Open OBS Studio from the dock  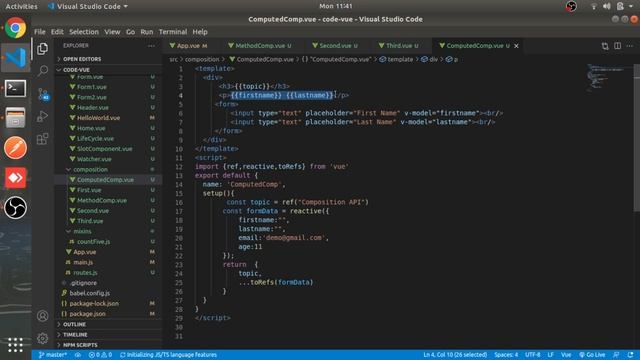(16, 207)
